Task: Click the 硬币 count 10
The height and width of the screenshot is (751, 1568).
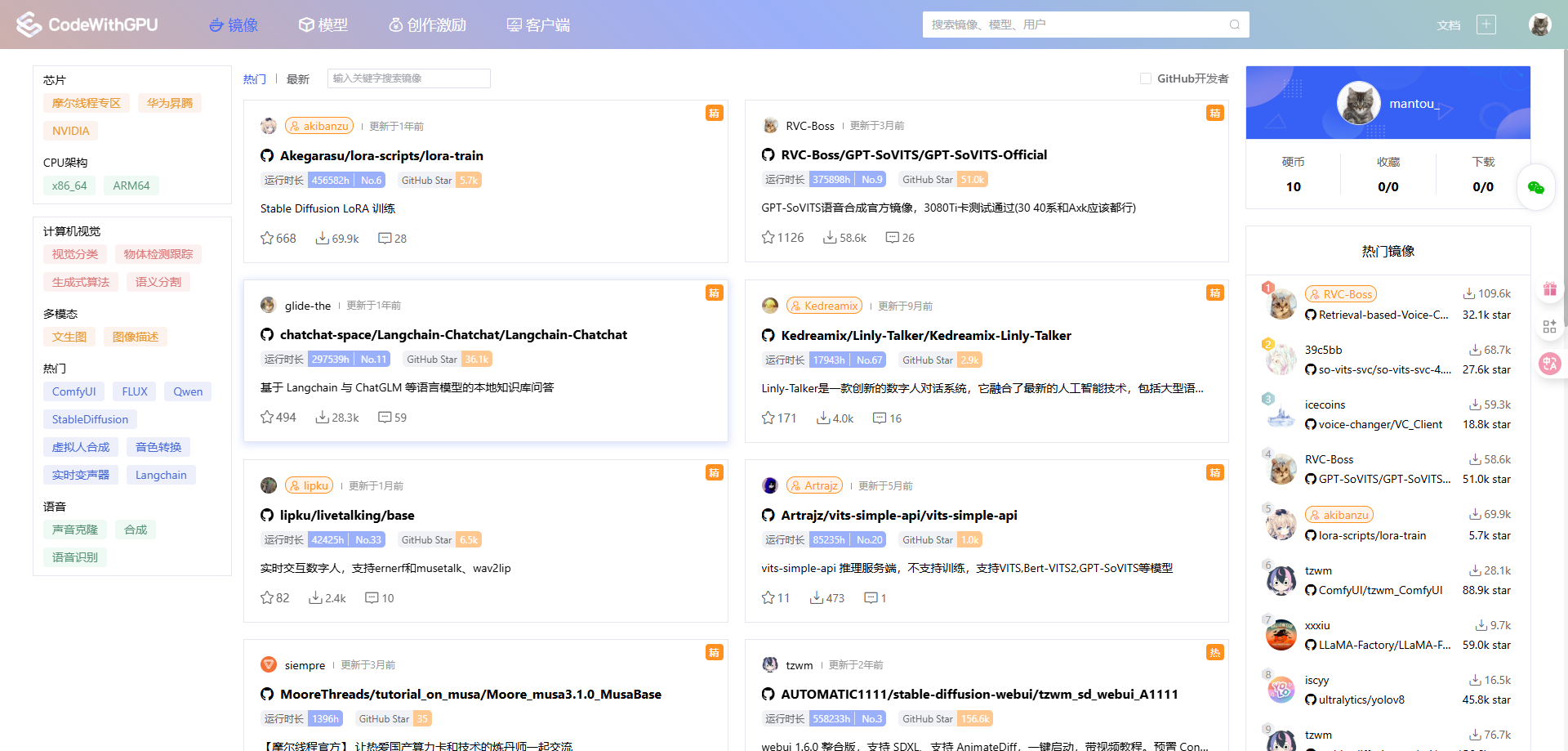Action: 1294,187
